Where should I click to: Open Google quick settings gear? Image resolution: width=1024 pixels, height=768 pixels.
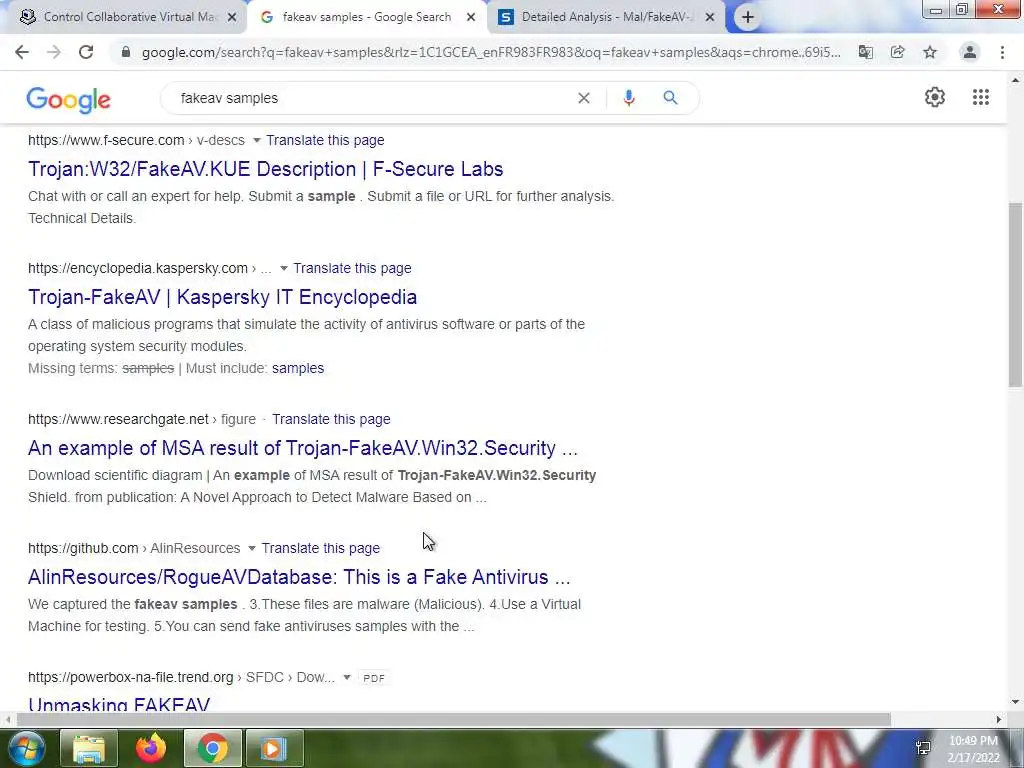pyautogui.click(x=935, y=97)
